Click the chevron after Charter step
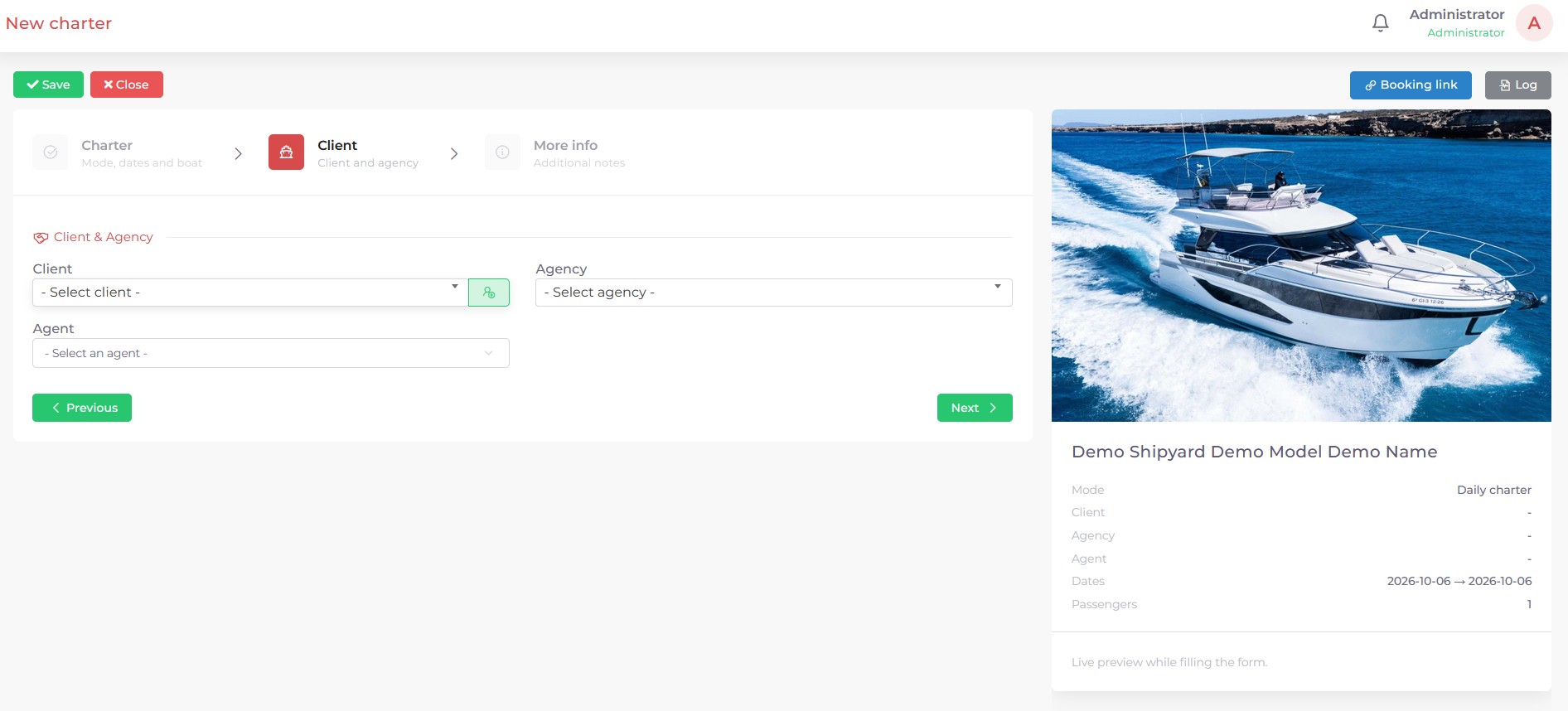Image resolution: width=1568 pixels, height=711 pixels. tap(238, 153)
